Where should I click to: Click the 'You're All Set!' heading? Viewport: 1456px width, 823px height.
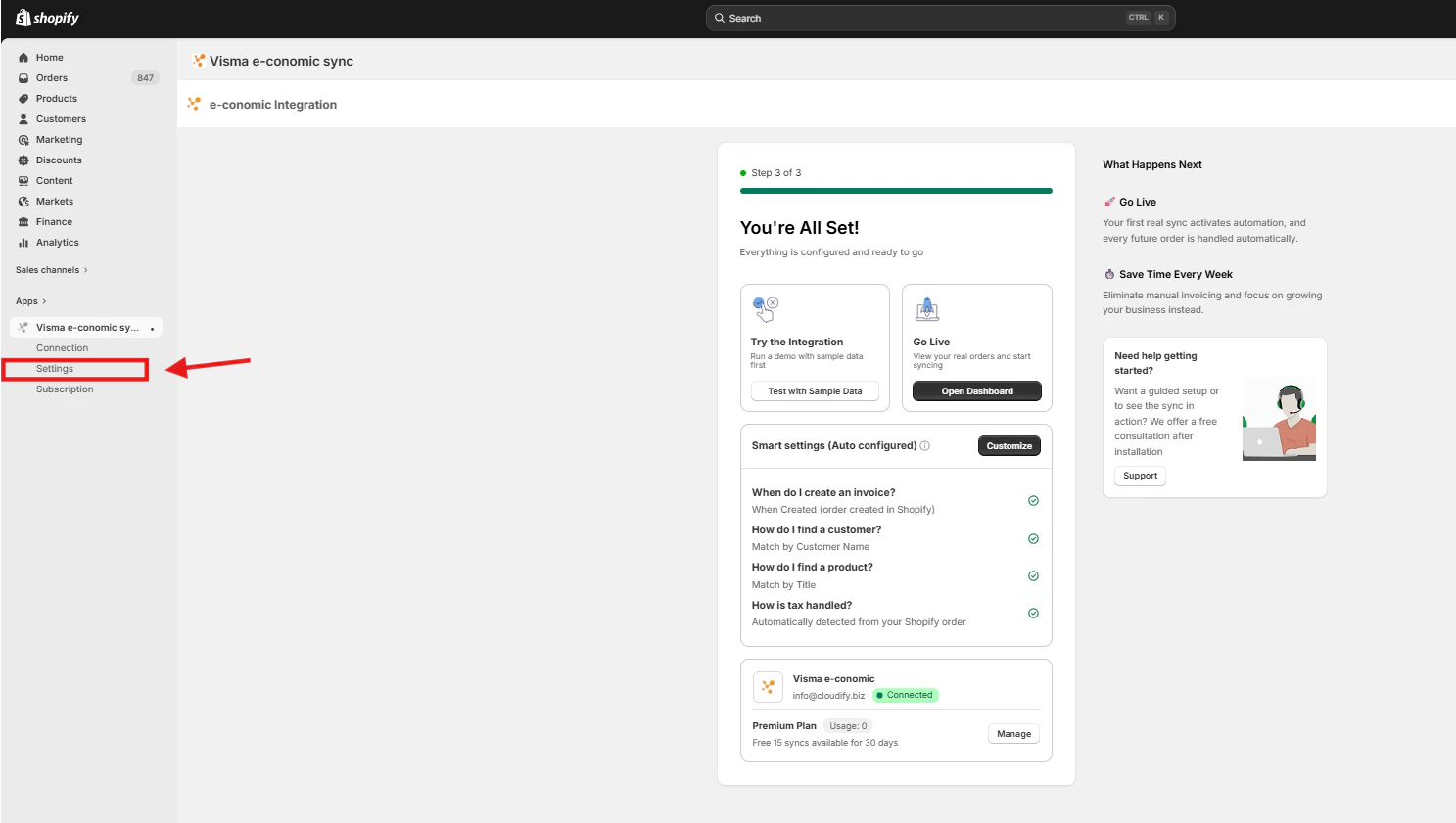pyautogui.click(x=800, y=228)
